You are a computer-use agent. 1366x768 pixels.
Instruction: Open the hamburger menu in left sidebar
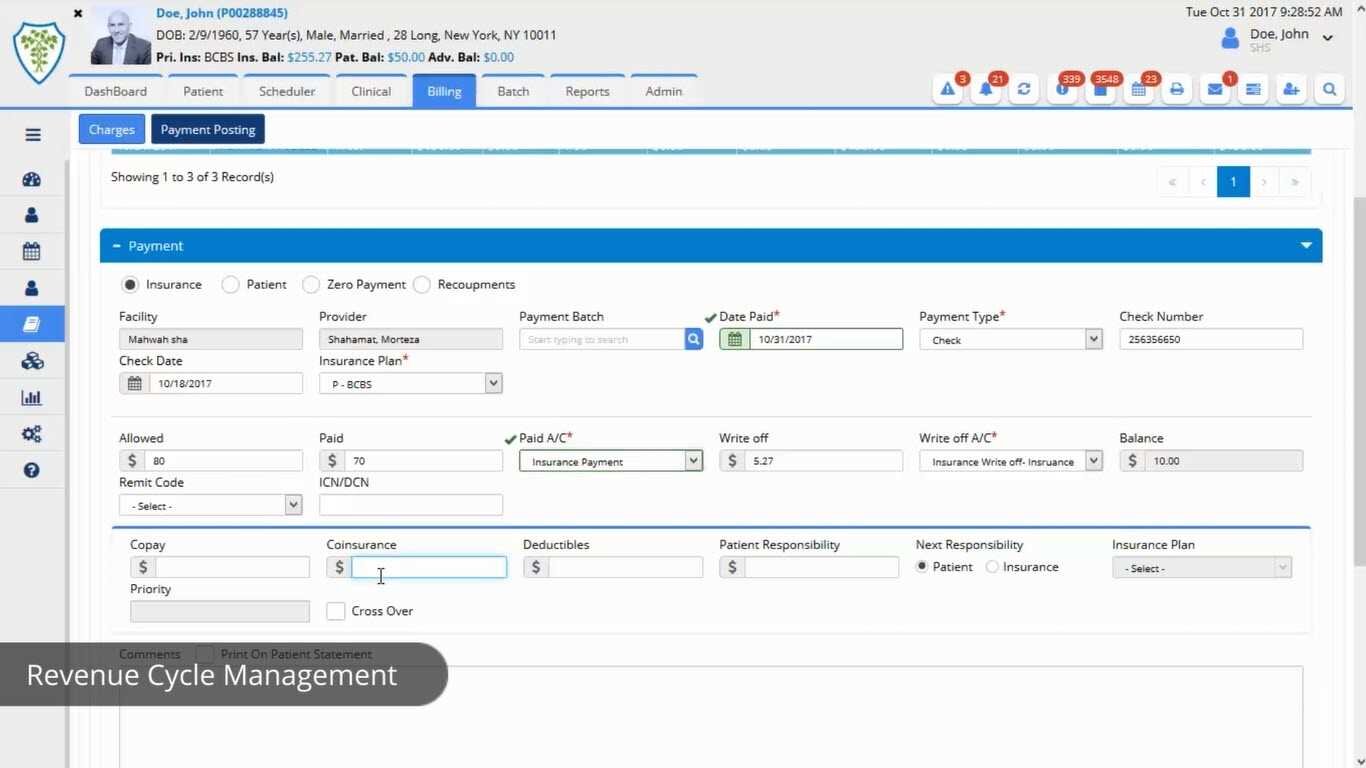[32, 135]
